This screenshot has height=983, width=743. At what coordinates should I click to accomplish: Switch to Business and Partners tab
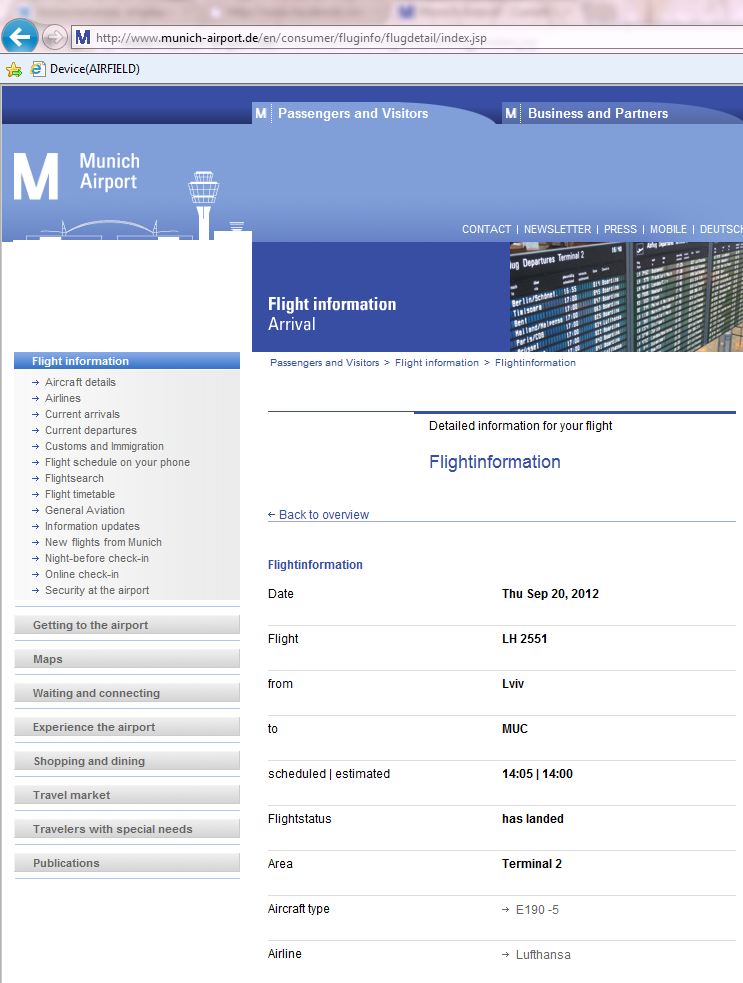coord(597,113)
